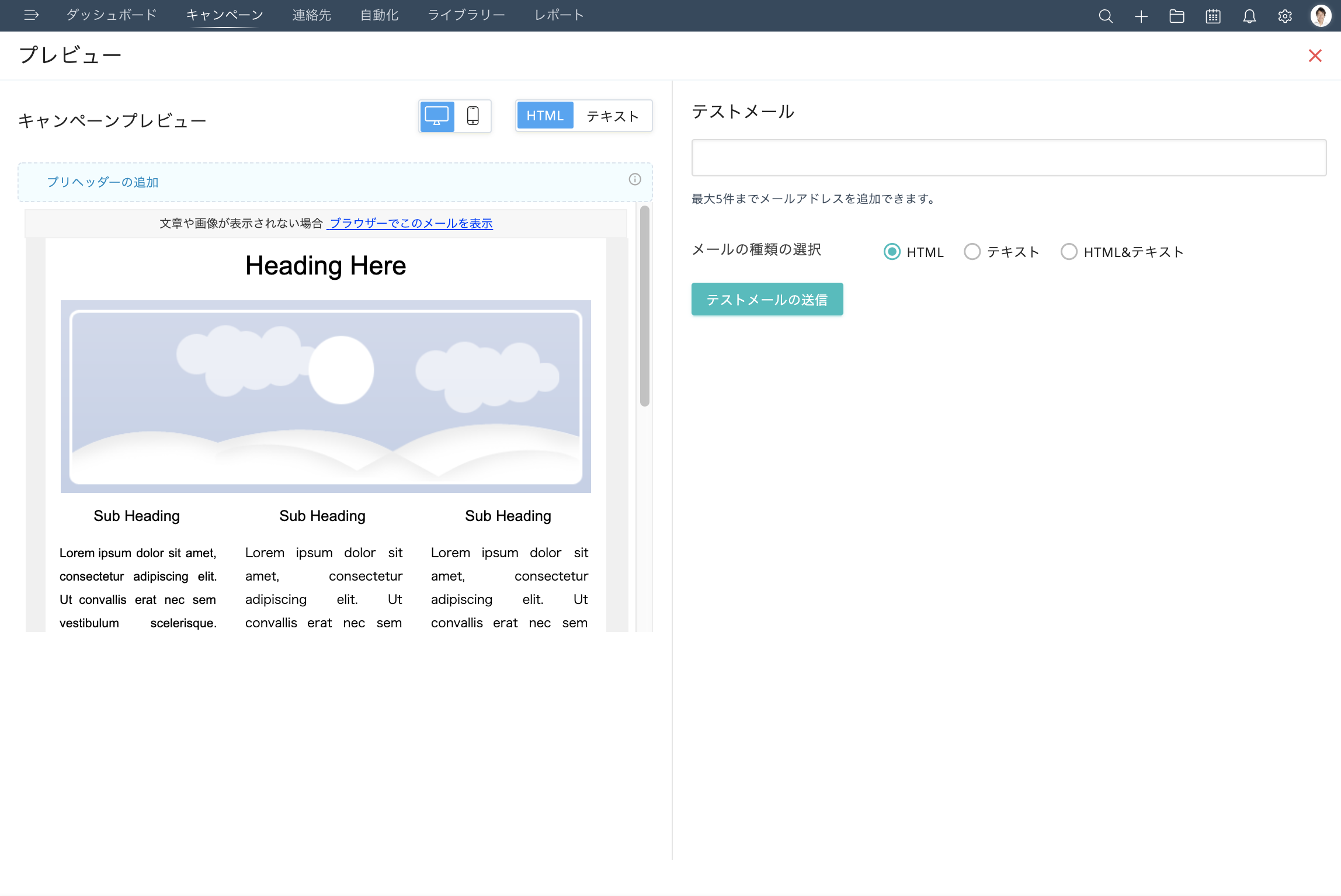This screenshot has height=896, width=1341.
Task: Open the 自動化 menu
Action: [x=379, y=15]
